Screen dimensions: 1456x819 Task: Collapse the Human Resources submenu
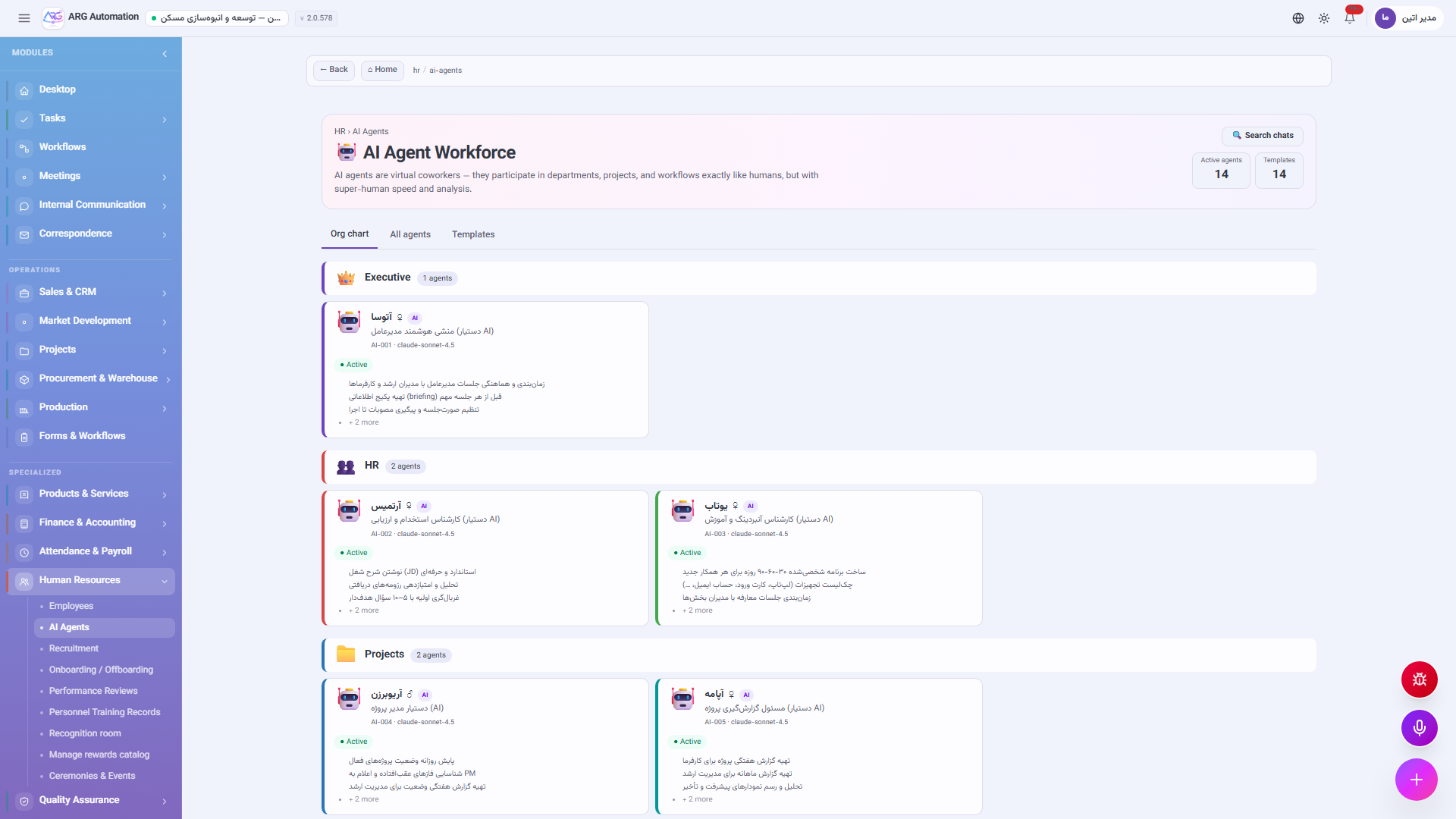pyautogui.click(x=164, y=581)
